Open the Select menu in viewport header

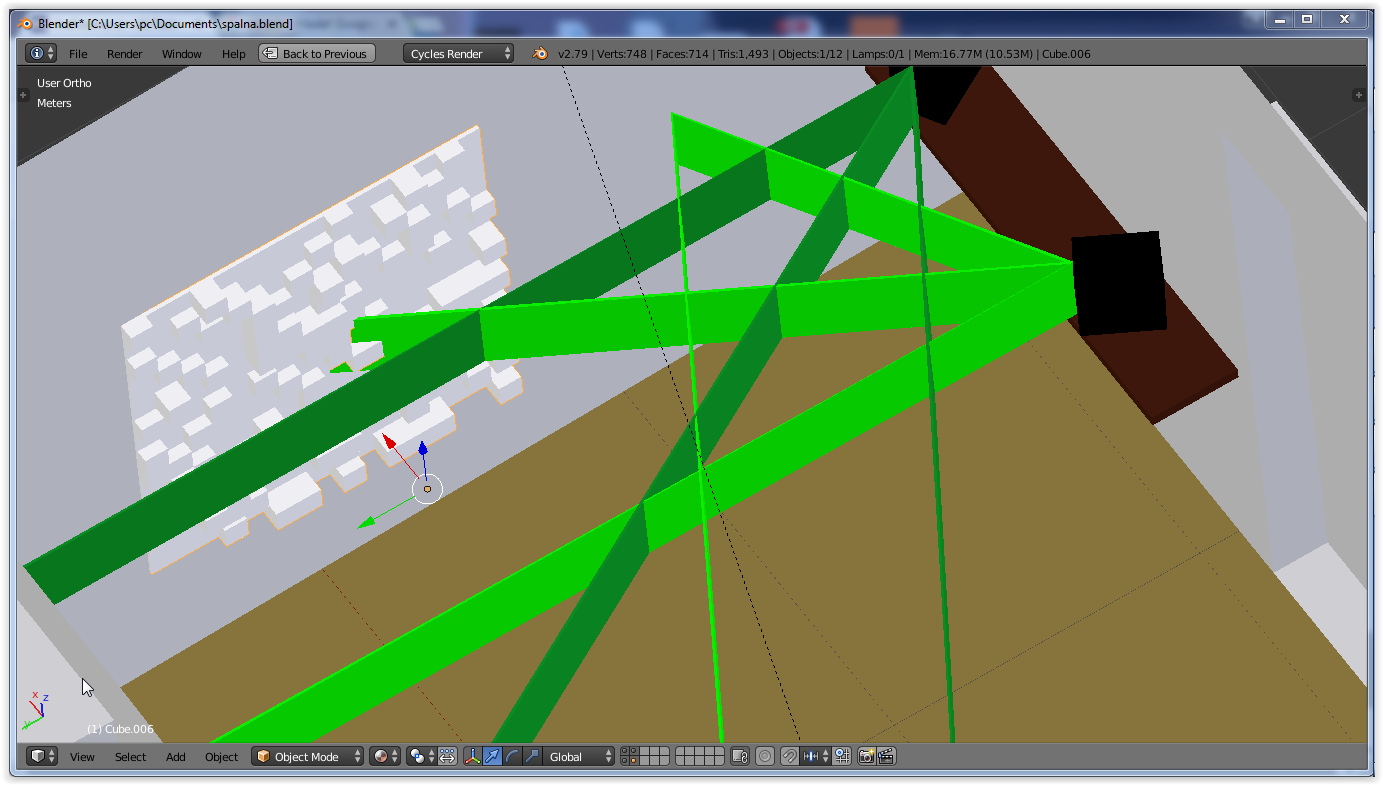coord(130,757)
